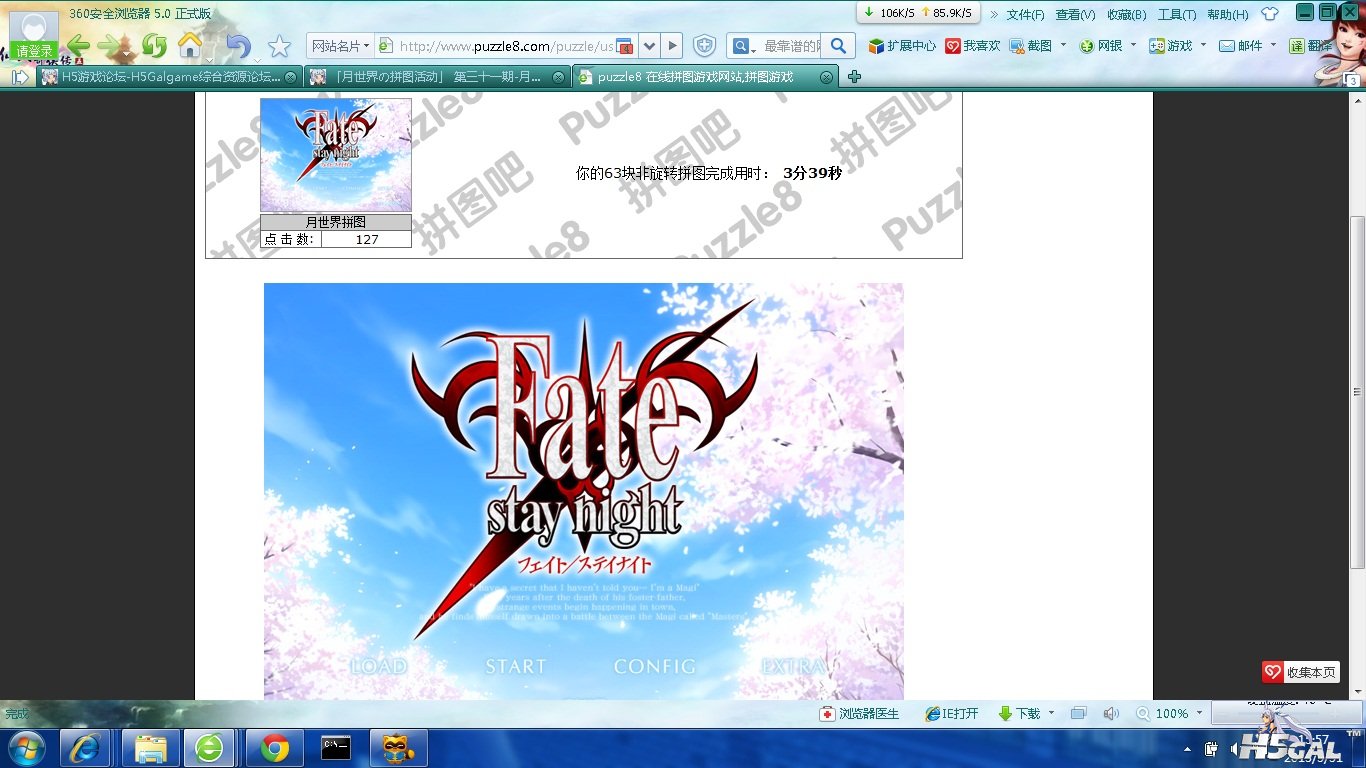Mute page sound via status bar speaker

1110,714
